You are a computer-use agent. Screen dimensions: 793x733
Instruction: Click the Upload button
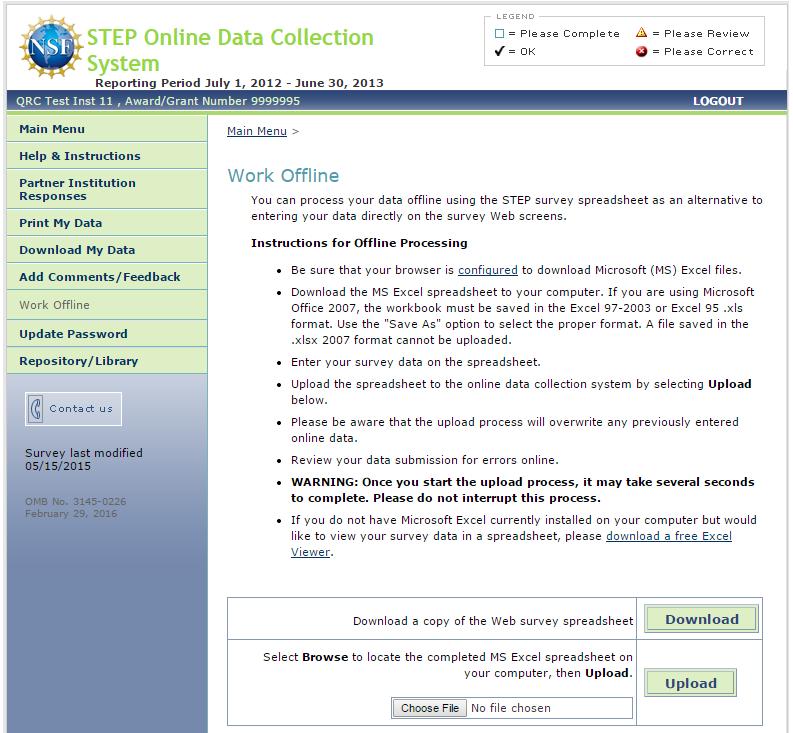pos(690,683)
